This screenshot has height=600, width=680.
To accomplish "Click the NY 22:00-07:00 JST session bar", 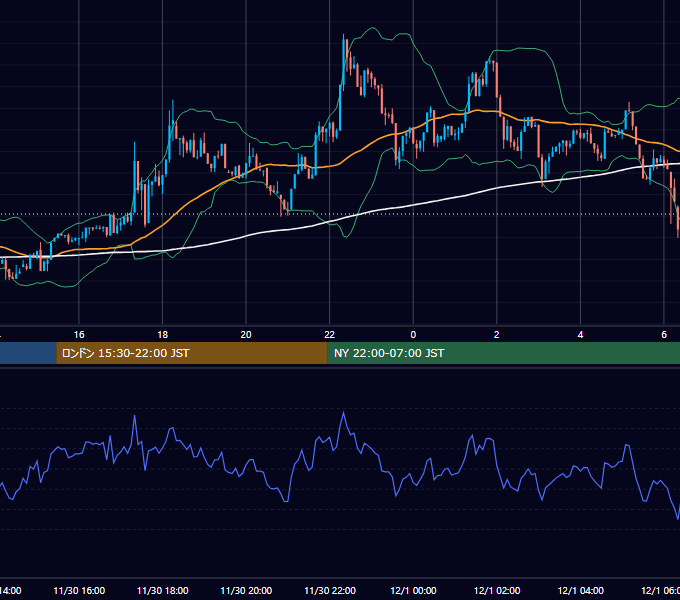I will click(503, 353).
